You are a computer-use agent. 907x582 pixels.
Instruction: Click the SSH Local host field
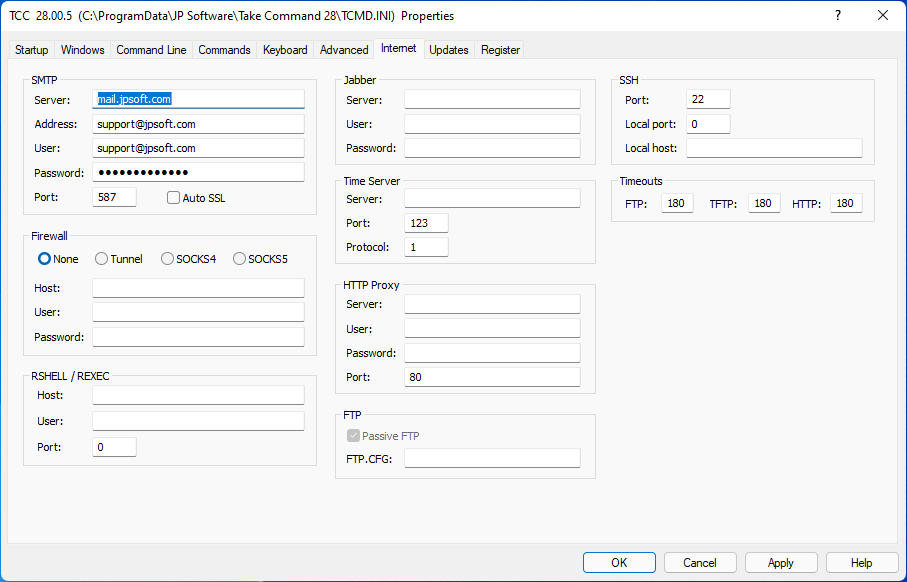click(x=775, y=148)
